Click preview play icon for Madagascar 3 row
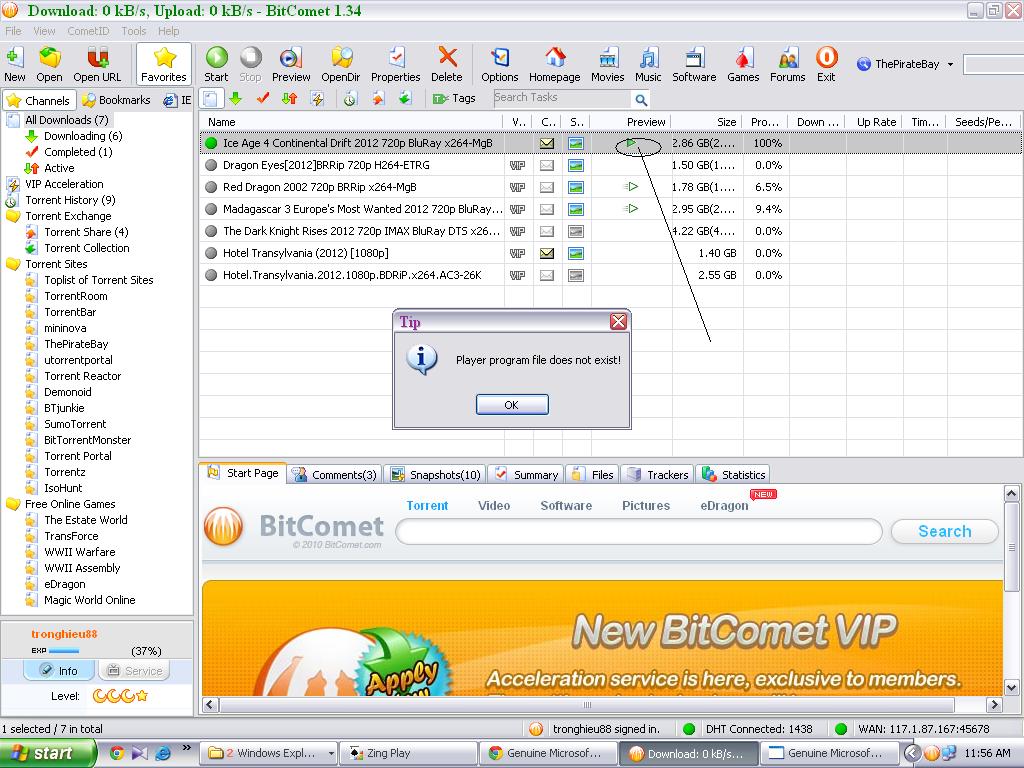This screenshot has height=768, width=1024. coord(631,209)
